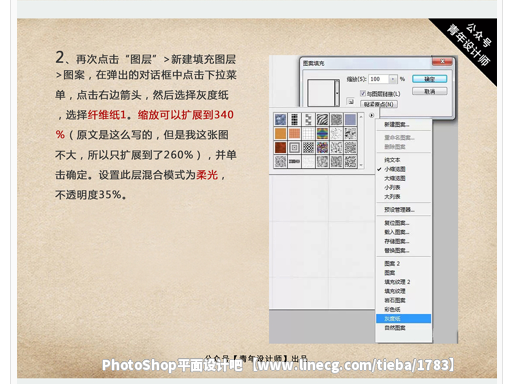Screen dimensions: 510x384
Task: Click create new preset icon in dialog
Action: pyautogui.click(x=351, y=102)
